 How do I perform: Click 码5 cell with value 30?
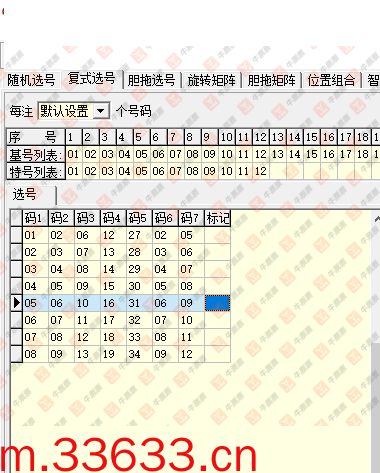[139, 286]
